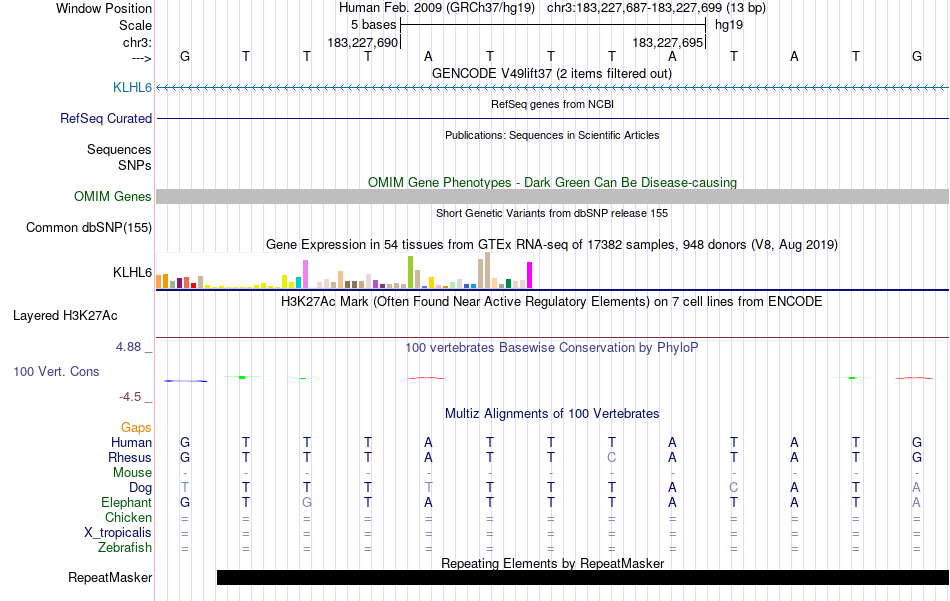This screenshot has height=601, width=950.
Task: Click the KLHL6 GTEx expression label
Action: [132, 272]
